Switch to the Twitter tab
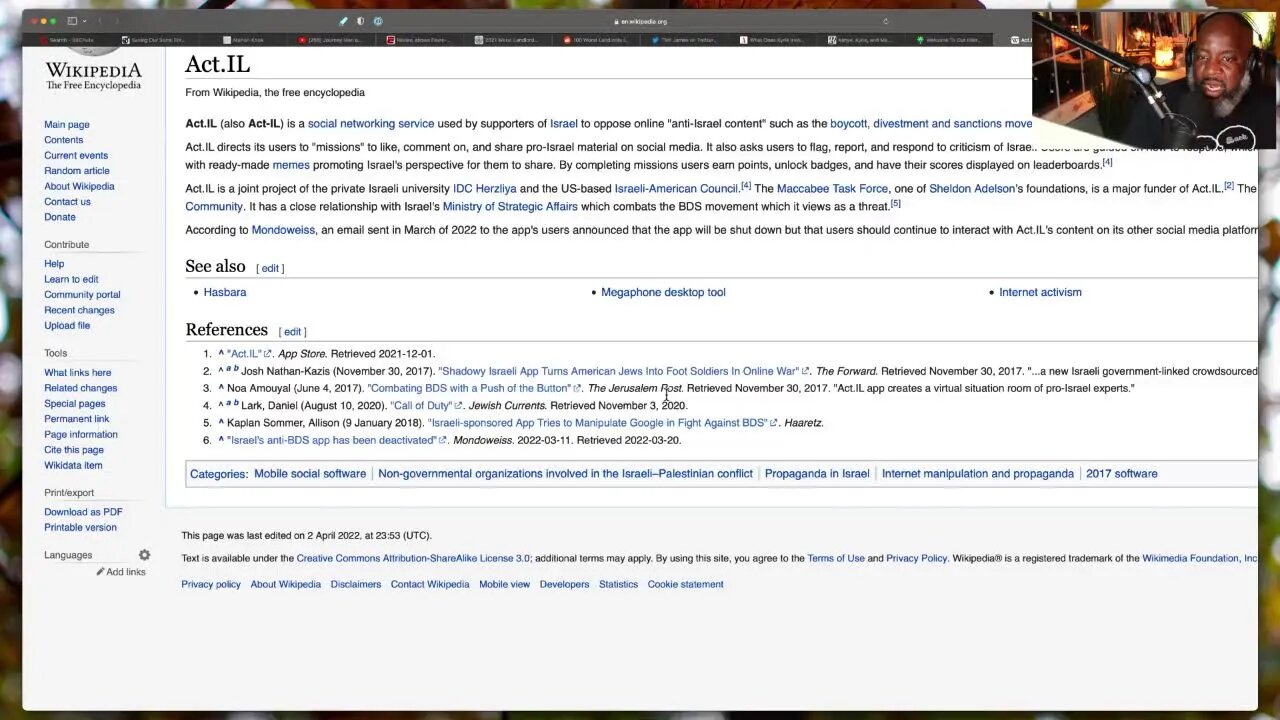The width and height of the screenshot is (1280, 720). [x=686, y=40]
